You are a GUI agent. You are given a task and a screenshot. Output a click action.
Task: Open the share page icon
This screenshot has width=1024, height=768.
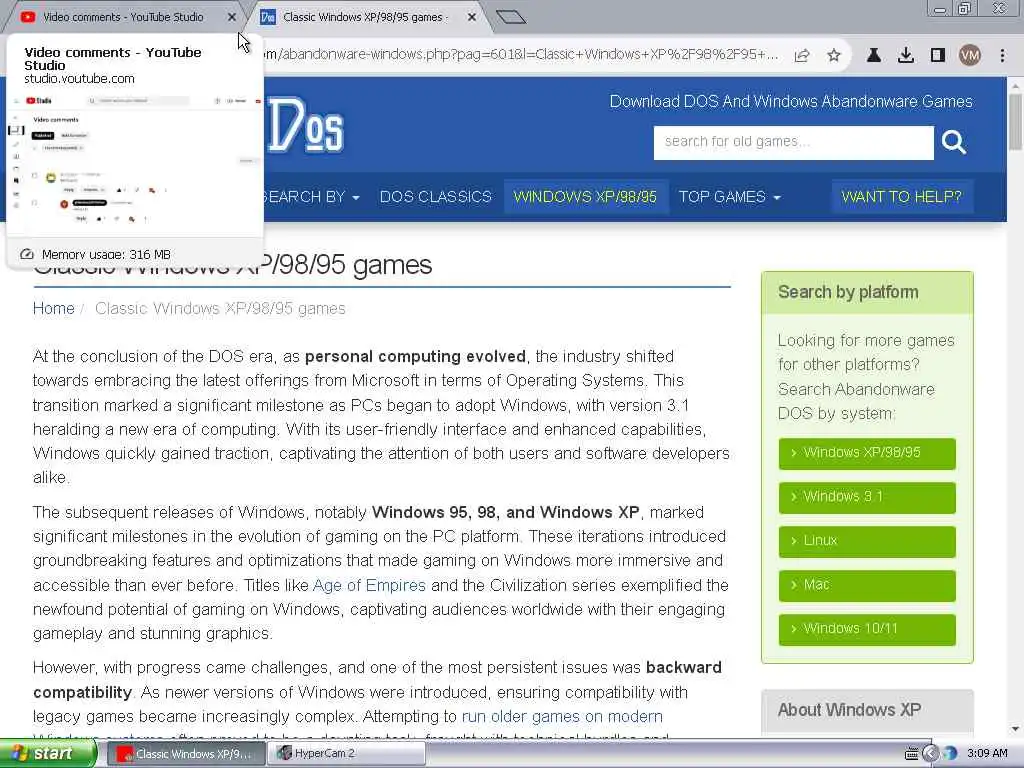[802, 56]
